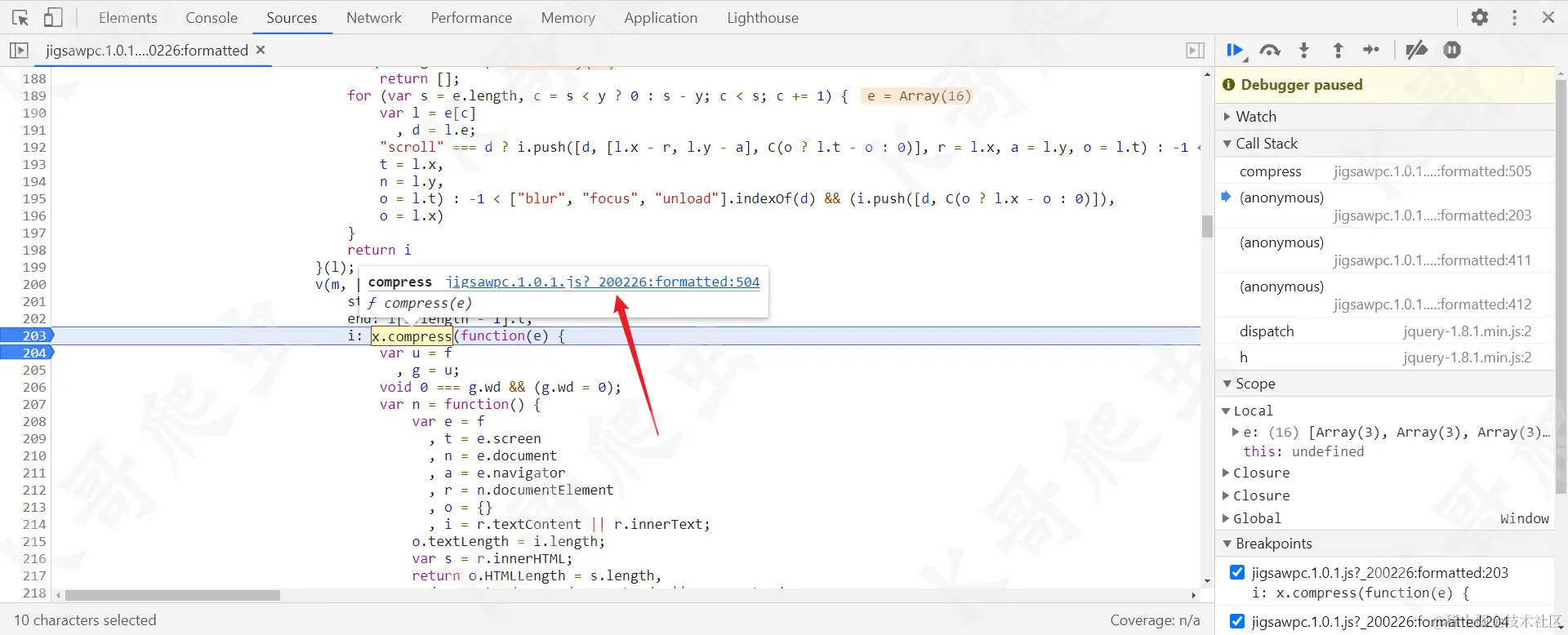This screenshot has height=635, width=1568.
Task: Click 'this: undefined' scope entry
Action: (1303, 451)
